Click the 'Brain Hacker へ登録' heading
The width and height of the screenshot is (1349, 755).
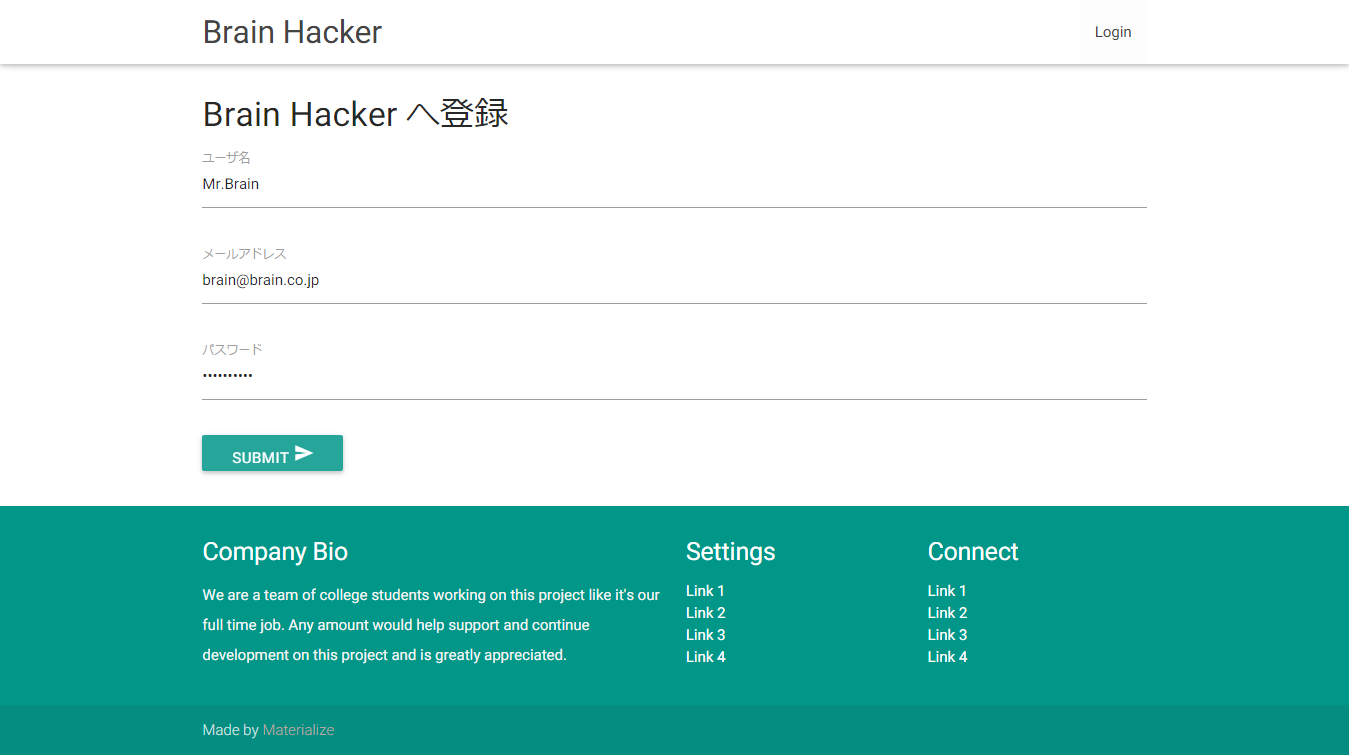355,114
